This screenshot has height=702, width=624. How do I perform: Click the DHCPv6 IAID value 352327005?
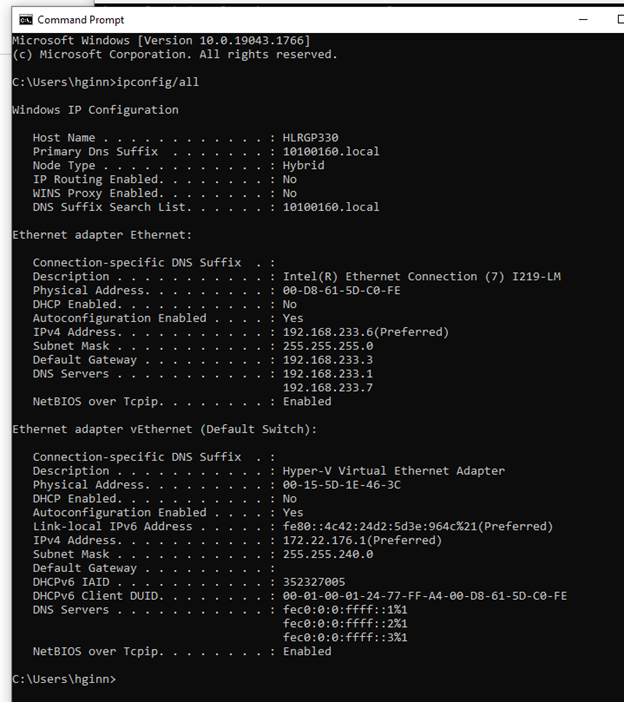pyautogui.click(x=314, y=582)
